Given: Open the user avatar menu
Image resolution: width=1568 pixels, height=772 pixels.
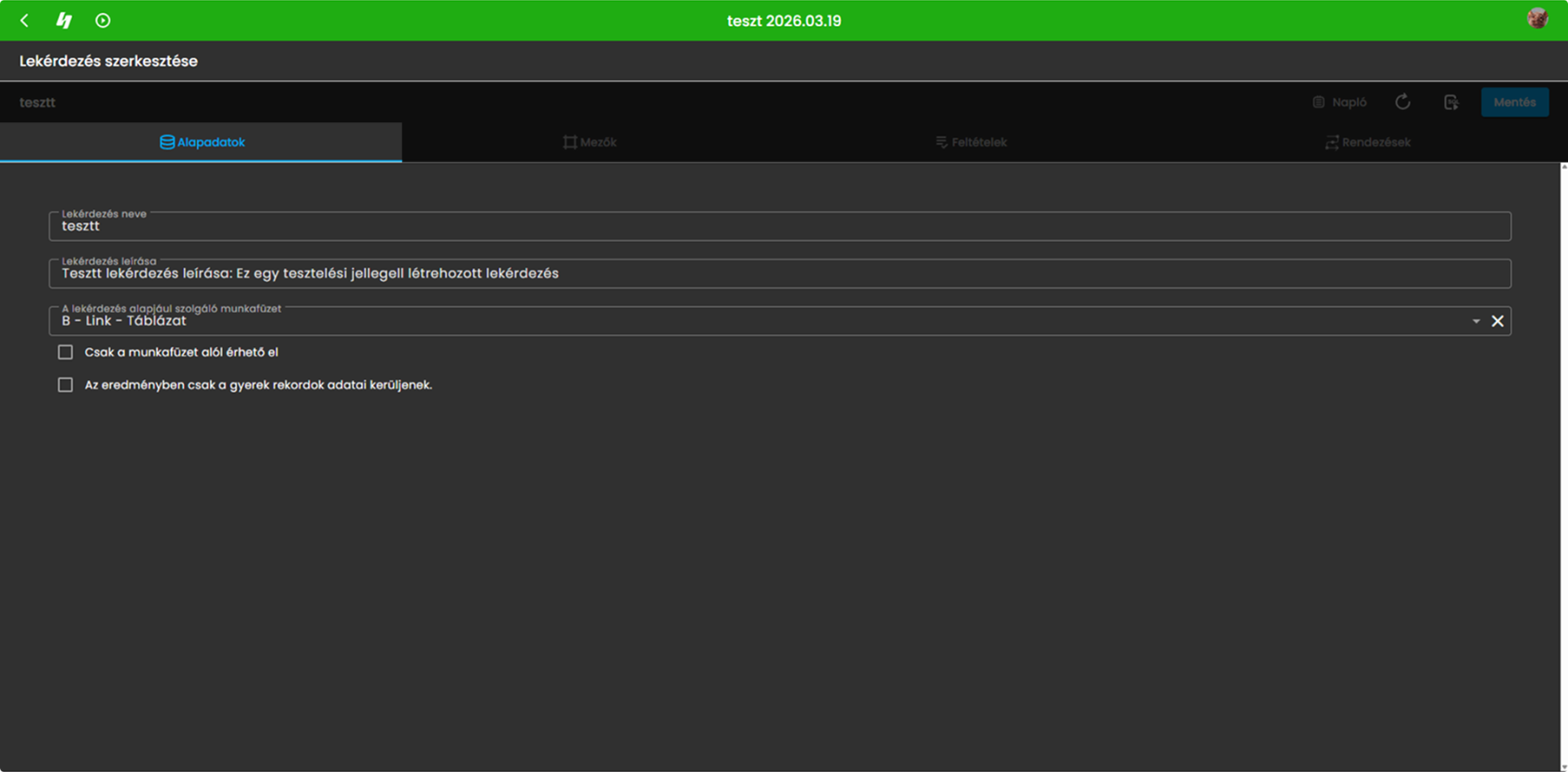Looking at the screenshot, I should [x=1537, y=19].
